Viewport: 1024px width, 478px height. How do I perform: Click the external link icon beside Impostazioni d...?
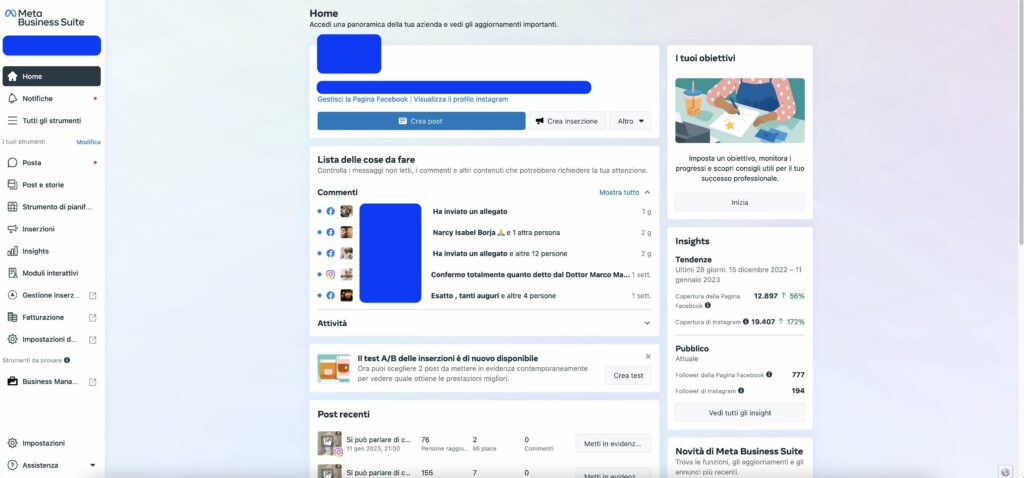93,340
